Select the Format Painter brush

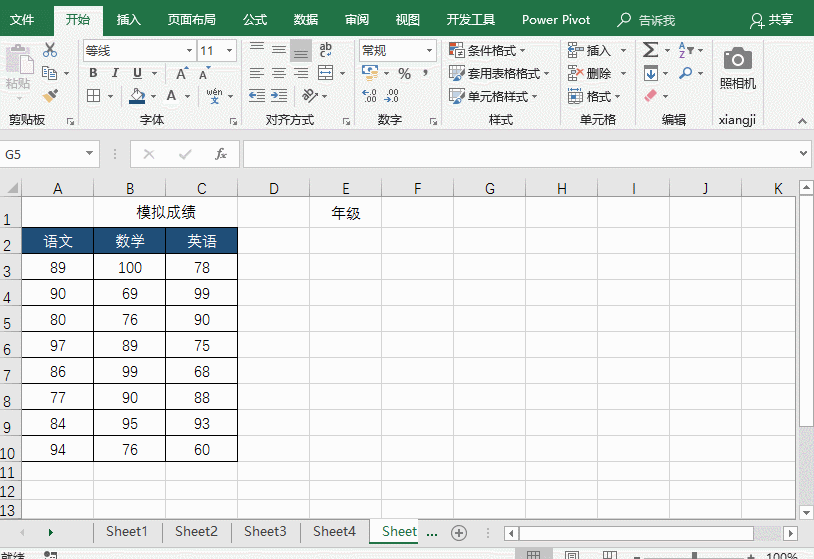click(50, 96)
